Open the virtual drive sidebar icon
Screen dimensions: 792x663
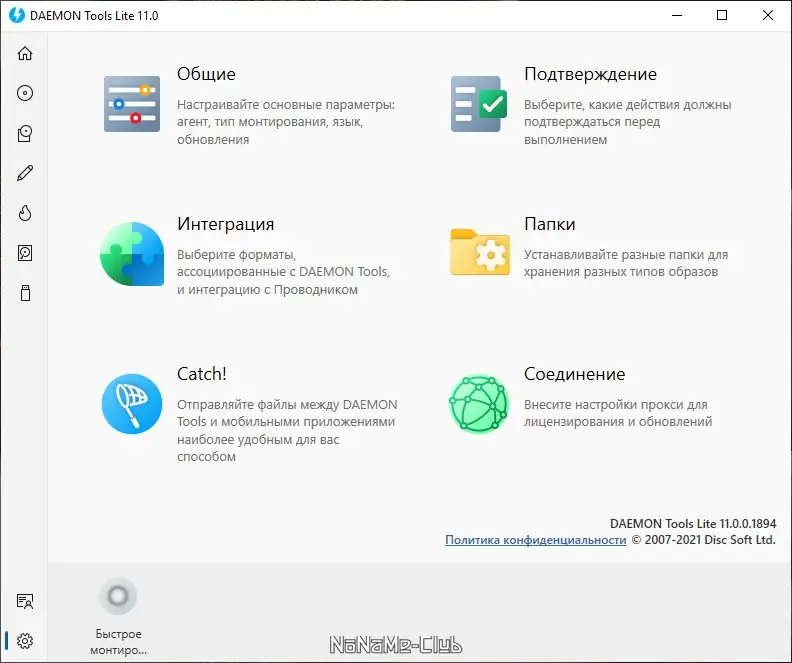pos(25,133)
